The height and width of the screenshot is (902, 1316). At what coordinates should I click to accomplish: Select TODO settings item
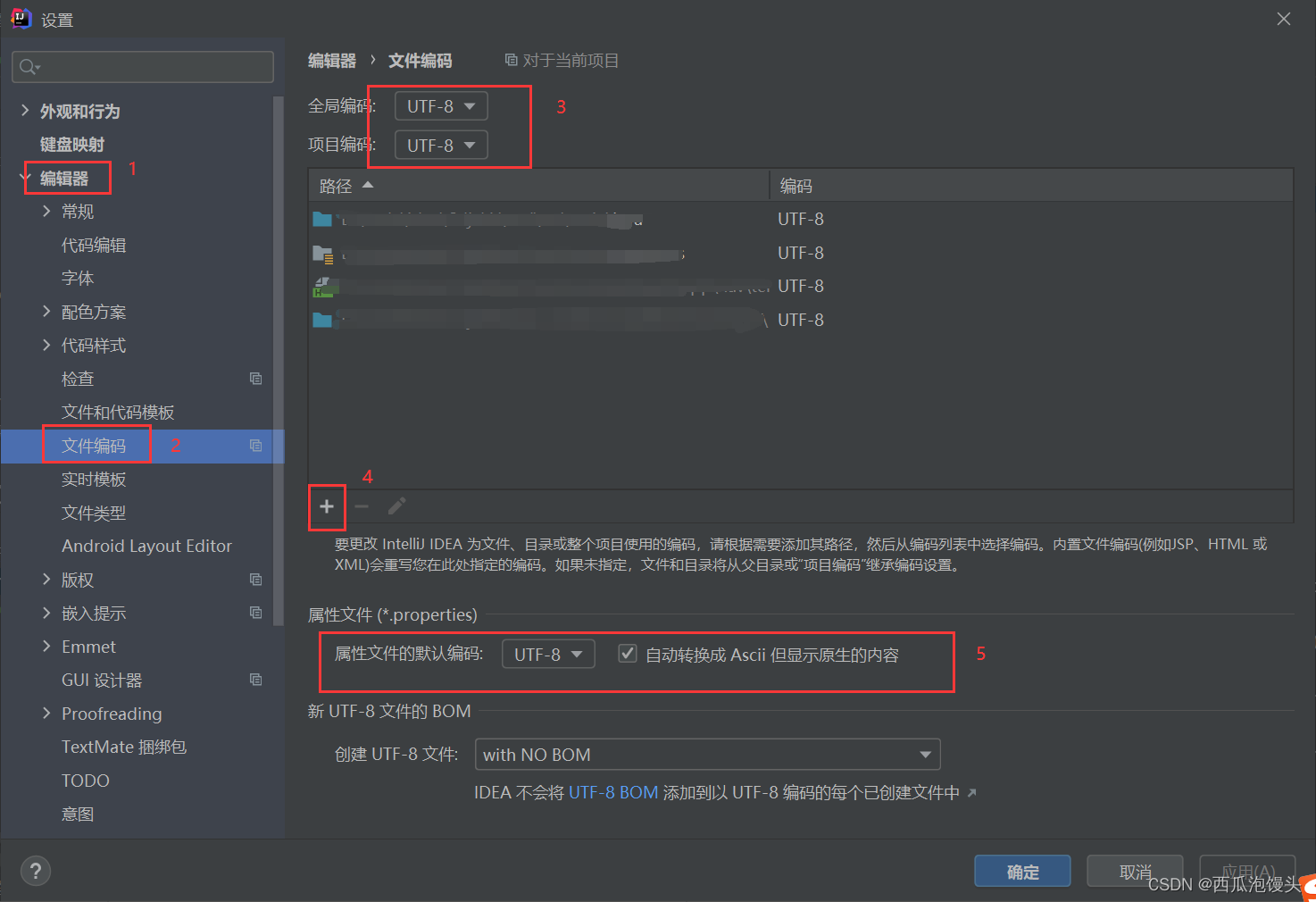click(86, 781)
